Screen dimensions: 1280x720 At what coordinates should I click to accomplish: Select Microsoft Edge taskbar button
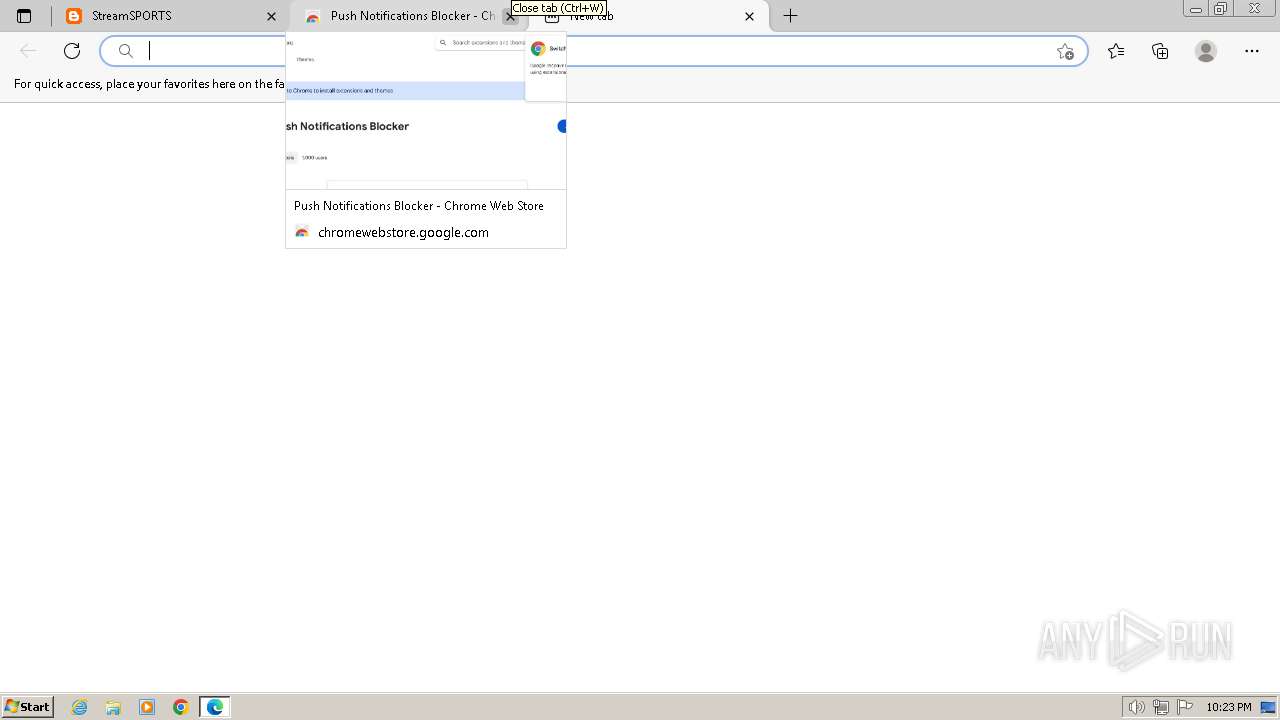(x=215, y=707)
